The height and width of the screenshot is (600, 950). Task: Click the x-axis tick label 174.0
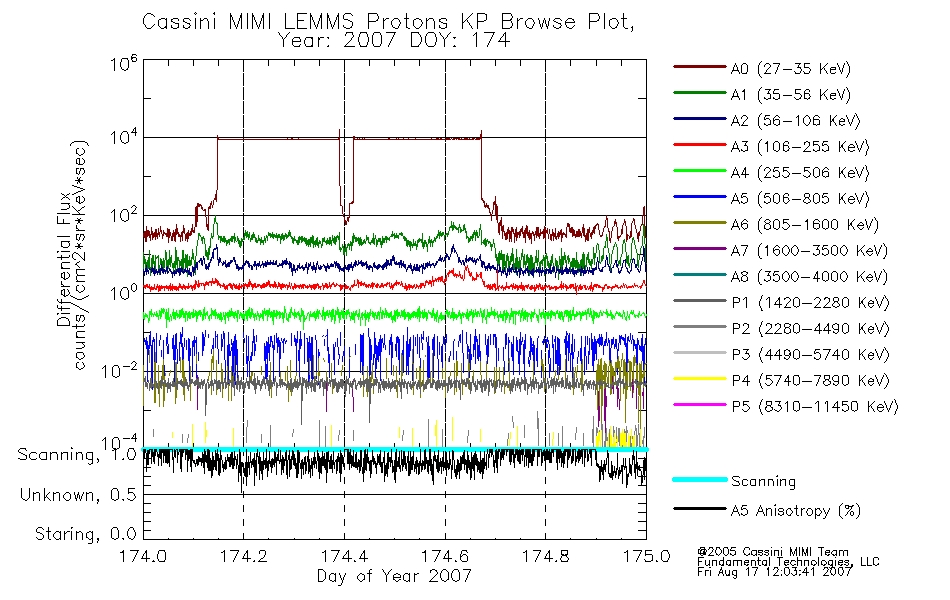[x=143, y=556]
